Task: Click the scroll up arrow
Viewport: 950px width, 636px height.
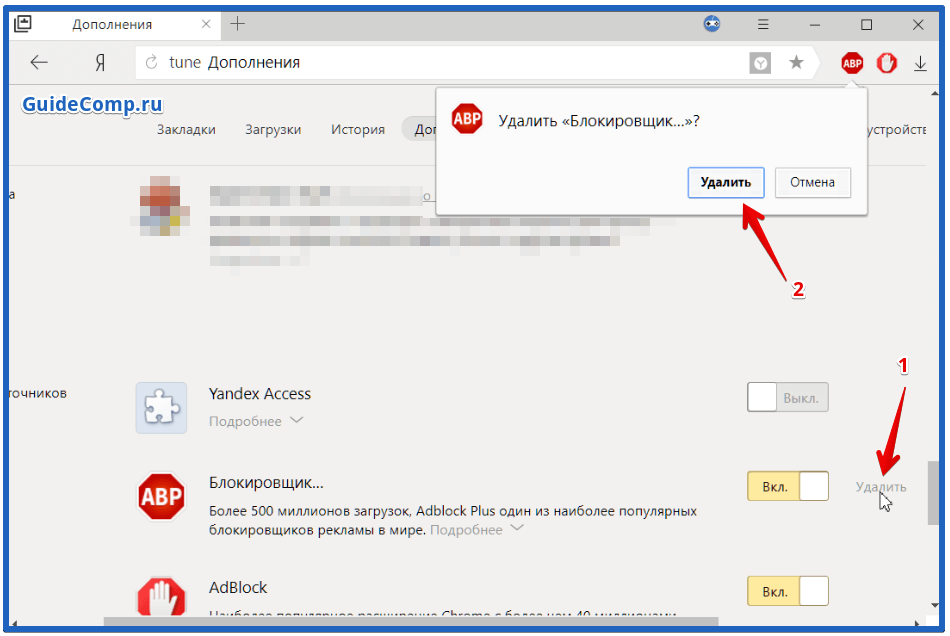Action: [x=934, y=93]
